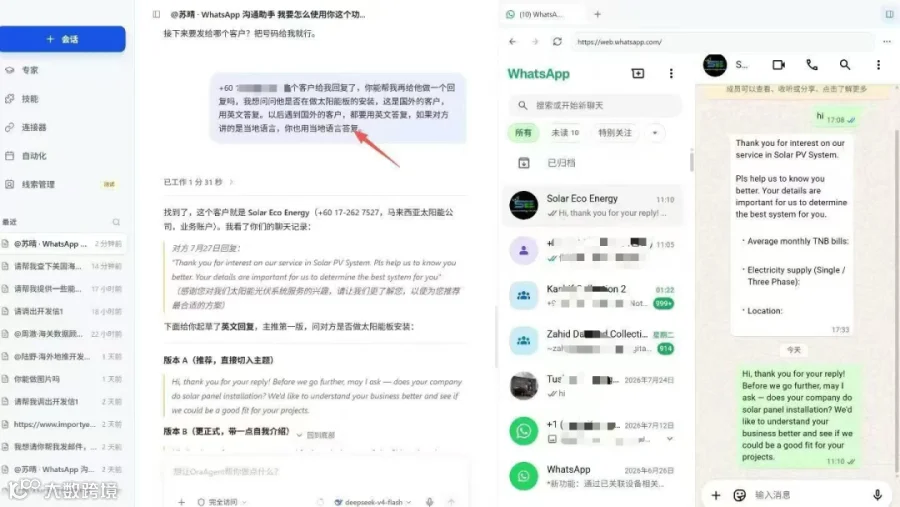900x507 pixels.
Task: Open recent chat 我想请你帮我发邮件
Action: click(62, 447)
